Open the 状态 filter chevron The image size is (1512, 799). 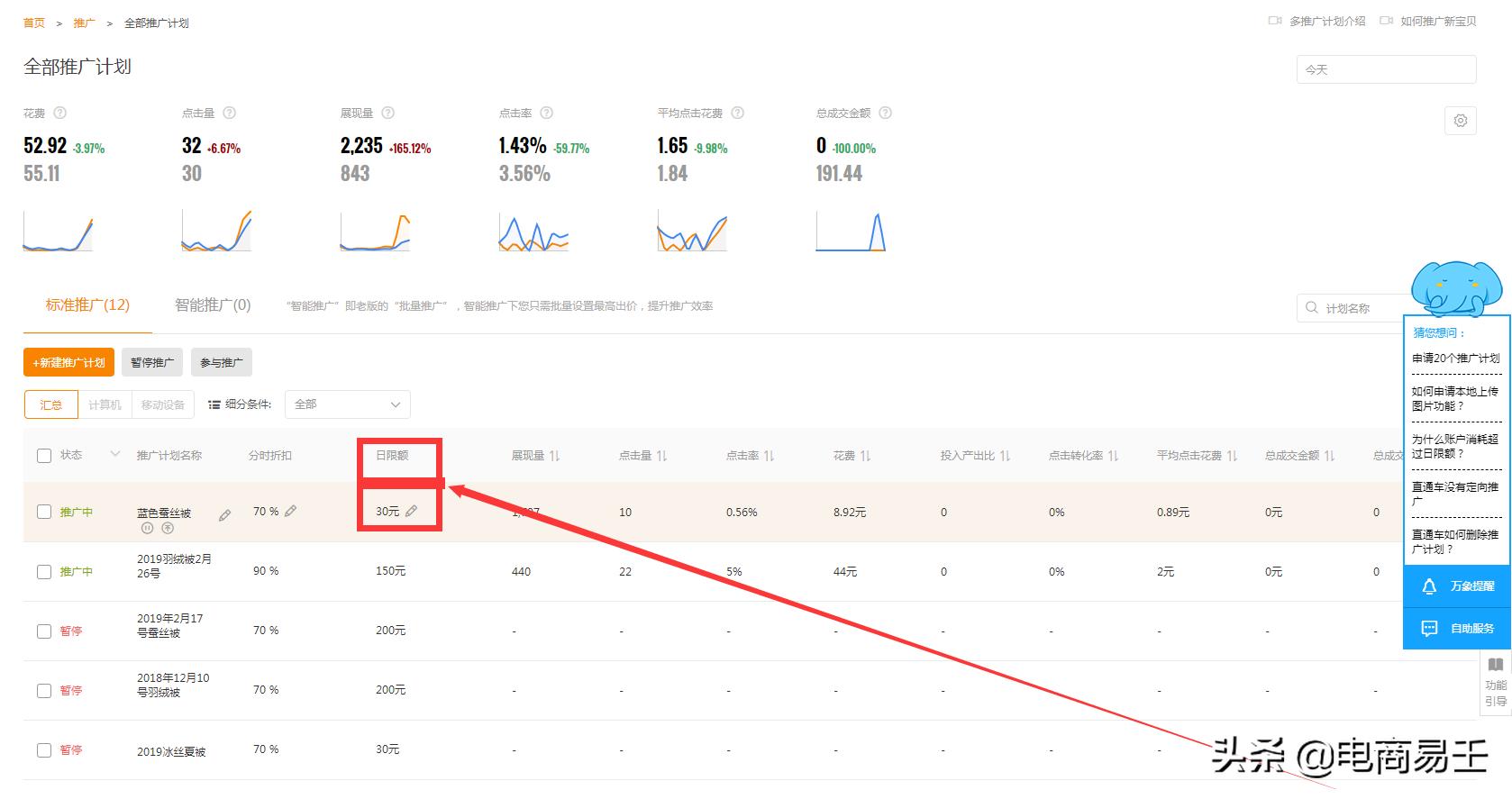pyautogui.click(x=114, y=454)
